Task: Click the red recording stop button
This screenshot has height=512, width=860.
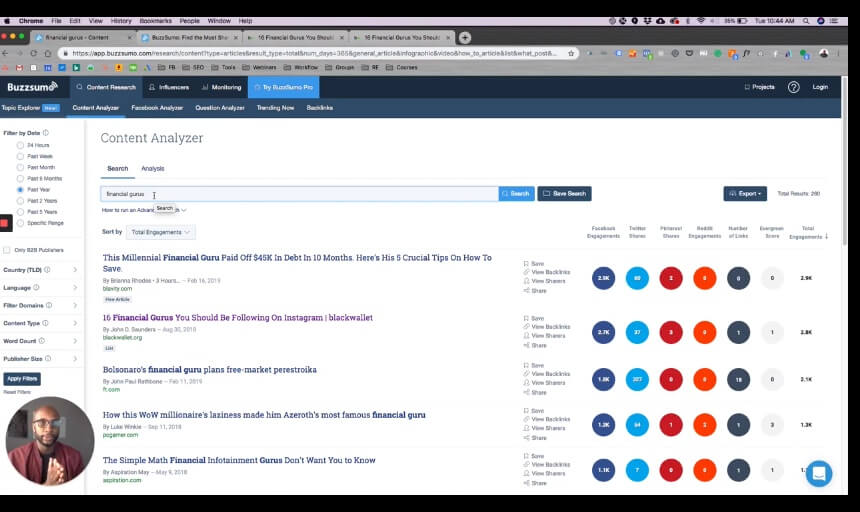Action: [5, 223]
